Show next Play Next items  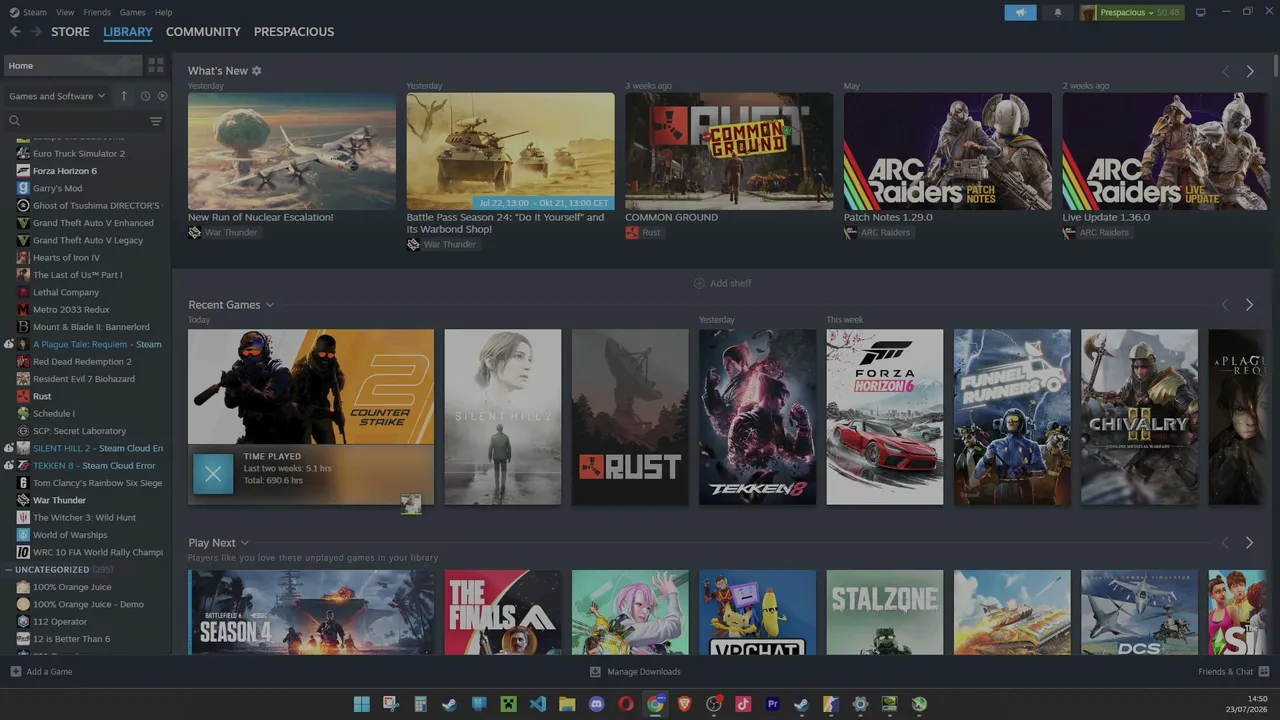(x=1249, y=543)
